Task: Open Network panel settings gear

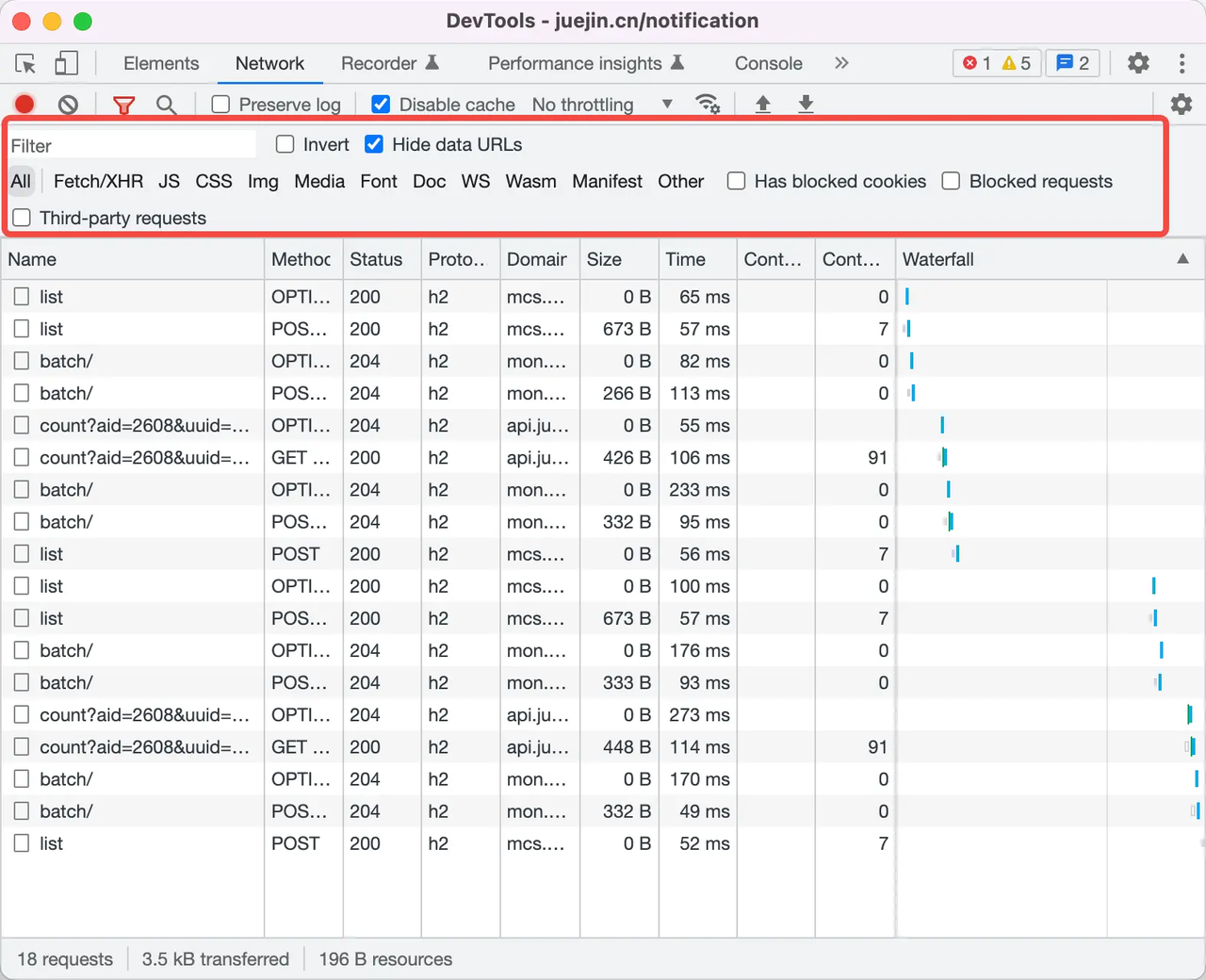Action: [1181, 105]
